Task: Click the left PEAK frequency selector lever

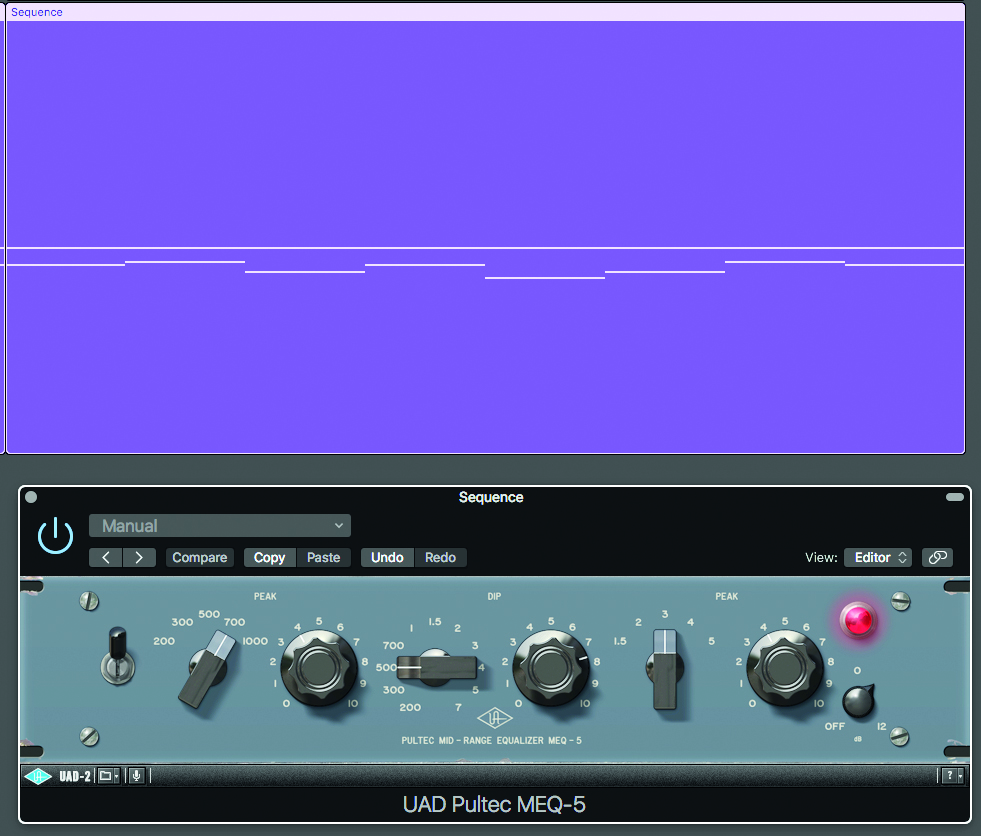Action: pyautogui.click(x=208, y=668)
